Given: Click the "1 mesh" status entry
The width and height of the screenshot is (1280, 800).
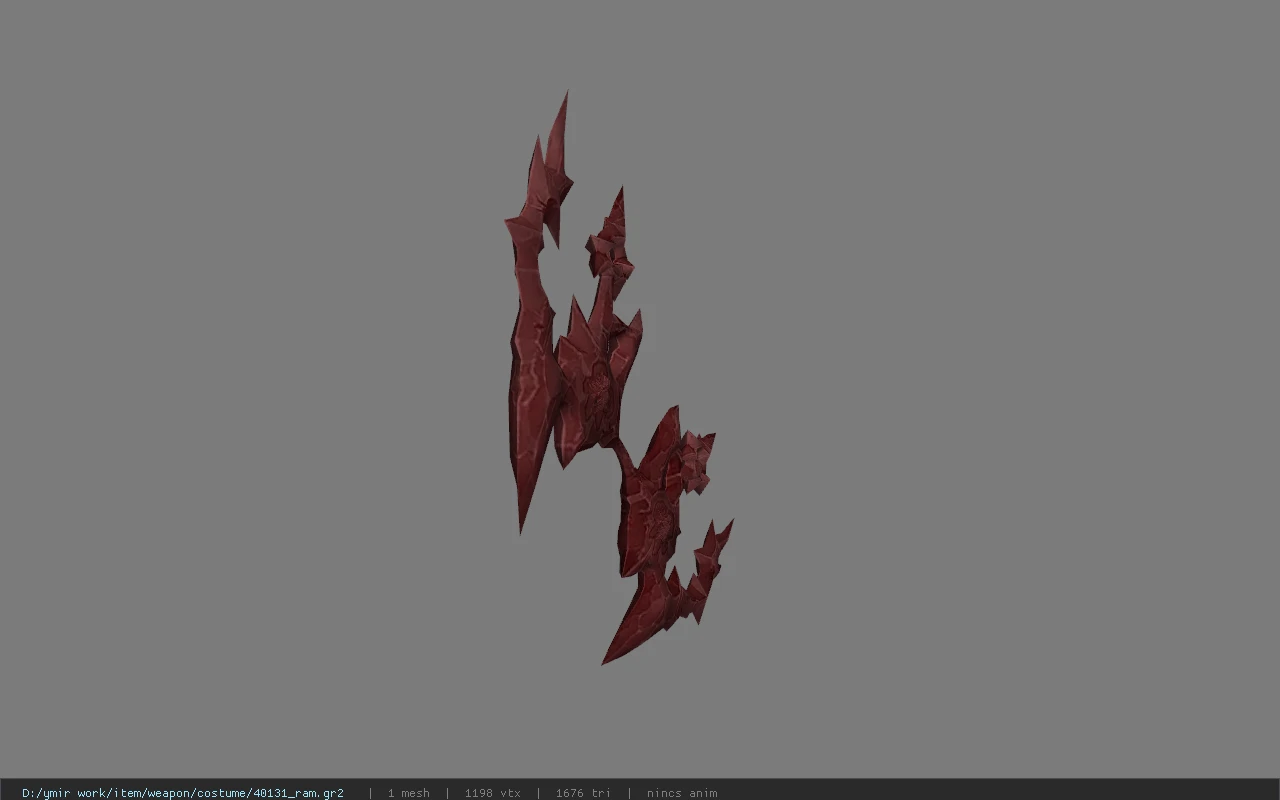Looking at the screenshot, I should (408, 793).
